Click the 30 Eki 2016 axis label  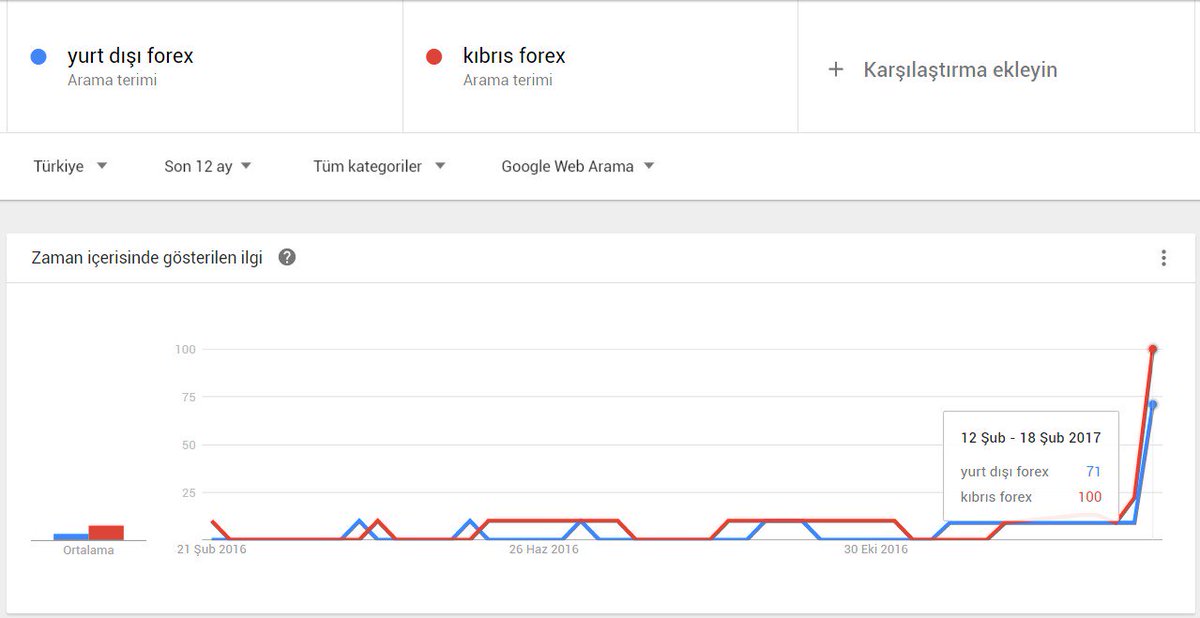[x=876, y=549]
